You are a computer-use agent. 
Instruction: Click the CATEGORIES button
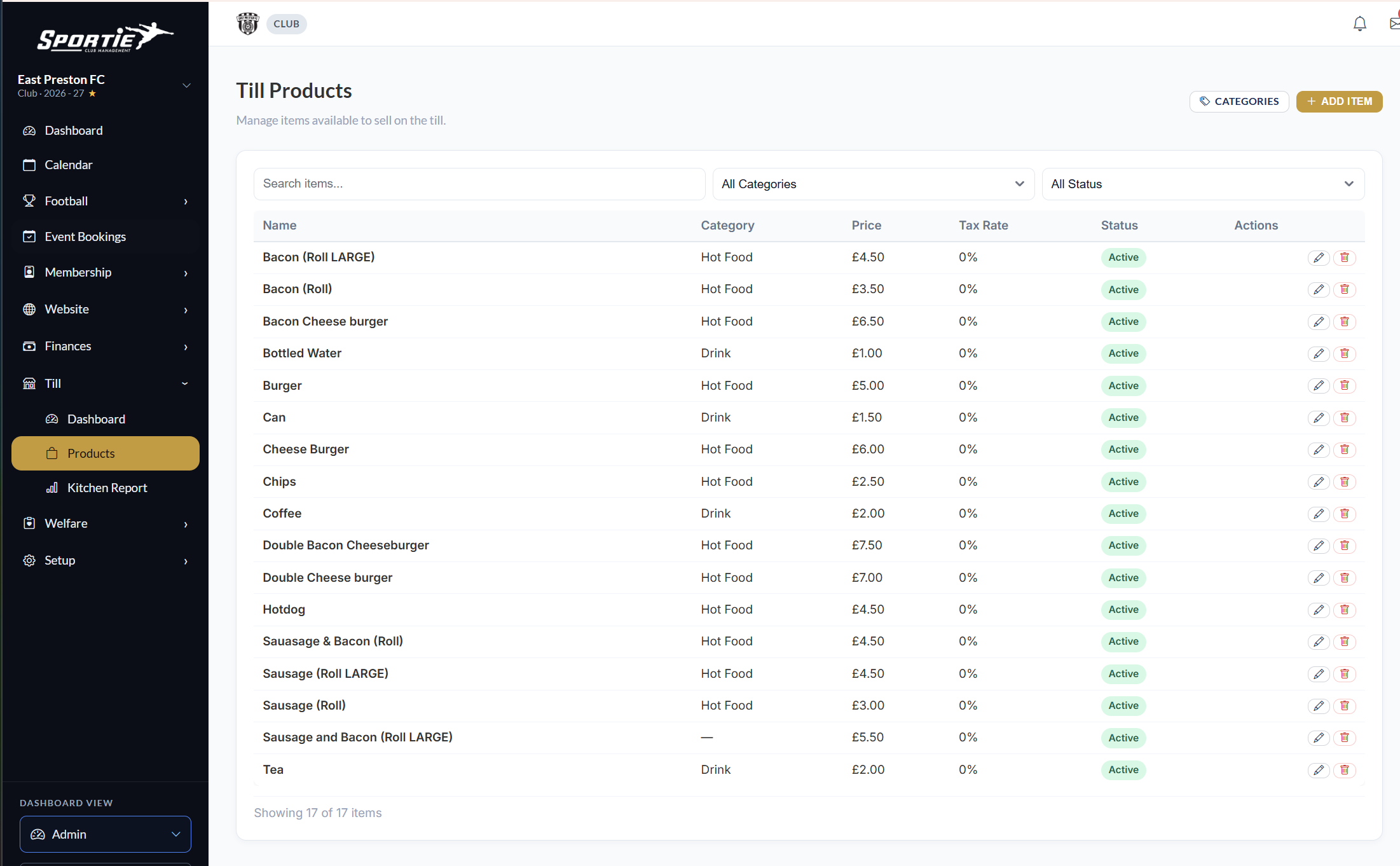[x=1239, y=101]
